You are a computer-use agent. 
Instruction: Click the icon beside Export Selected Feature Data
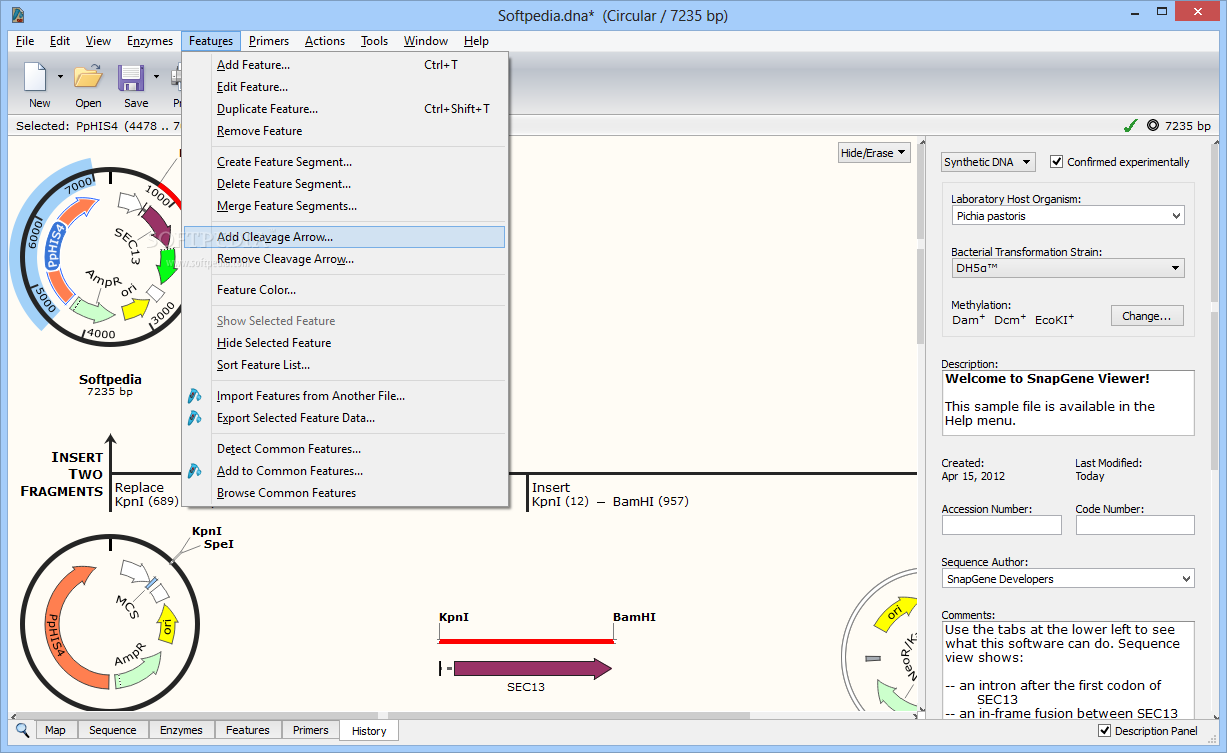coord(195,418)
